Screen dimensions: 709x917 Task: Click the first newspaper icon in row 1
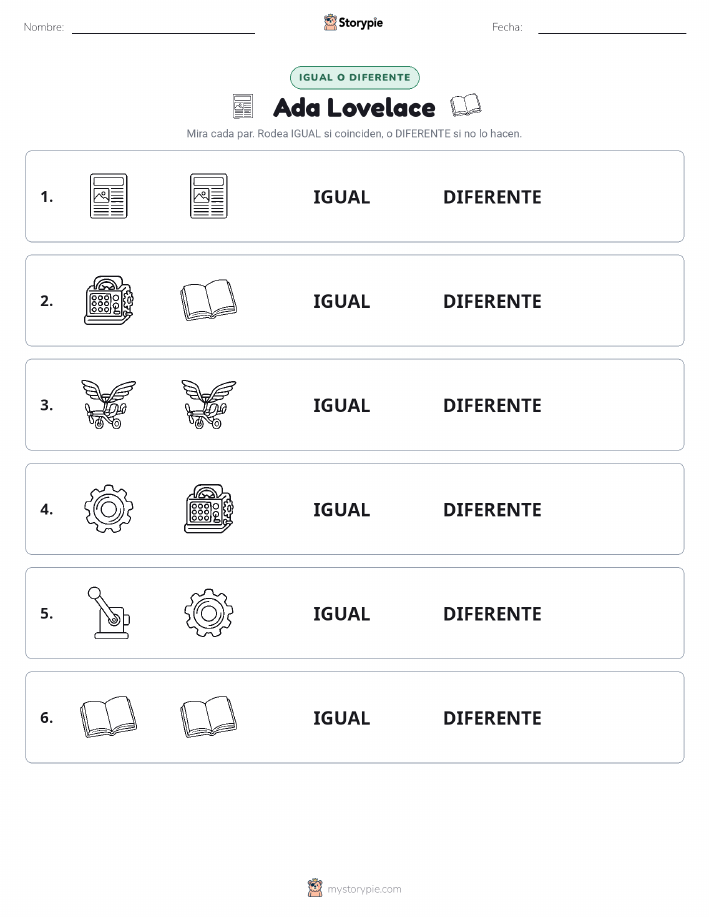(x=108, y=196)
